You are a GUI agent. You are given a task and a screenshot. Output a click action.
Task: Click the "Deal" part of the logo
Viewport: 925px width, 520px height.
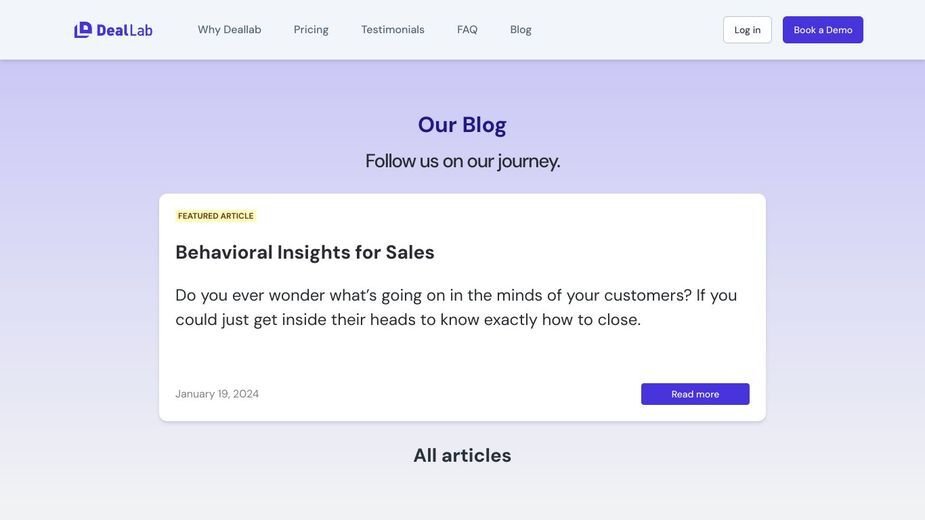pos(112,30)
